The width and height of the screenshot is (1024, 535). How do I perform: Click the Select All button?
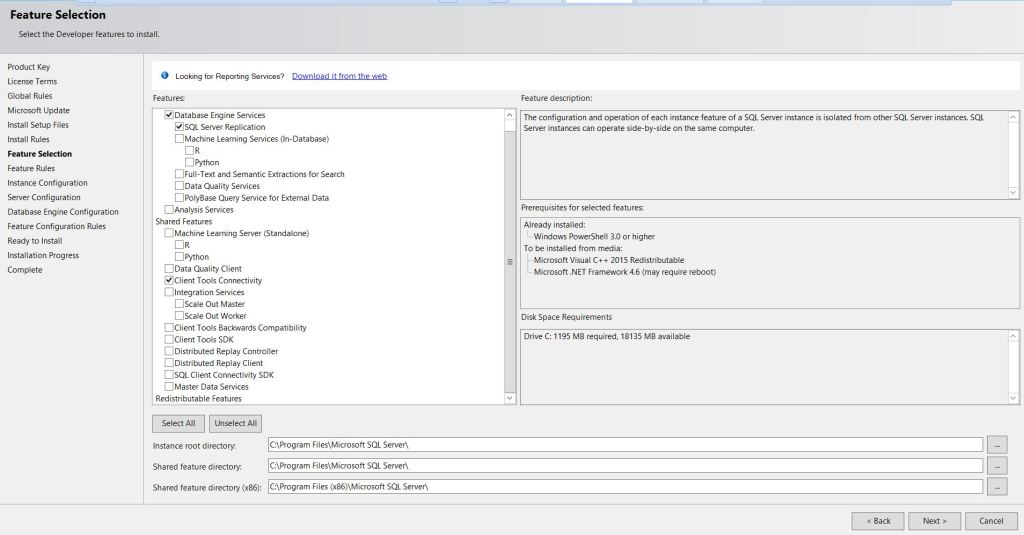[x=178, y=423]
